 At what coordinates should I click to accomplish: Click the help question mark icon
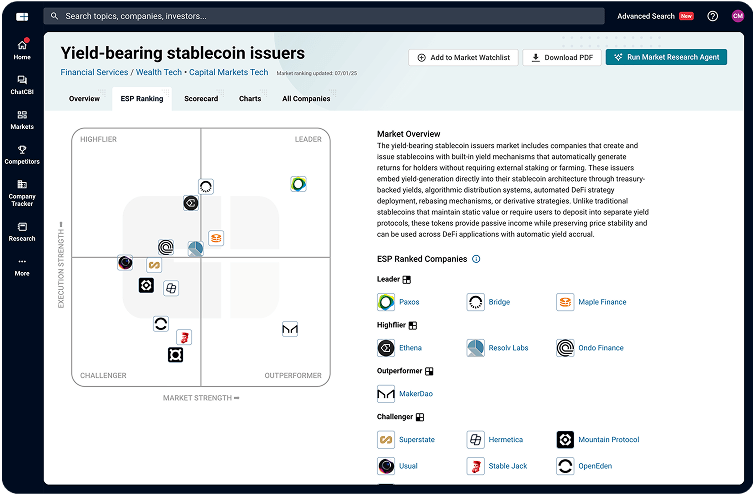(x=713, y=16)
